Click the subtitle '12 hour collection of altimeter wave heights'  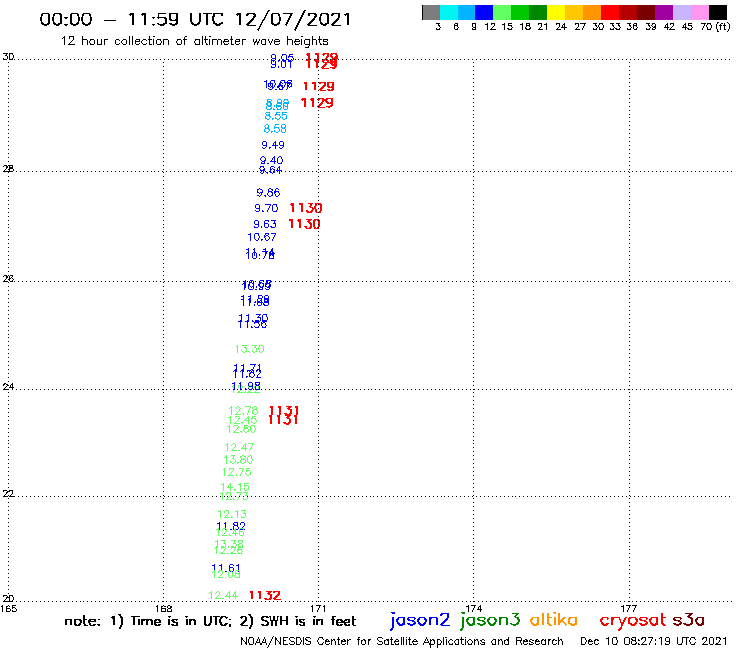pos(194,41)
